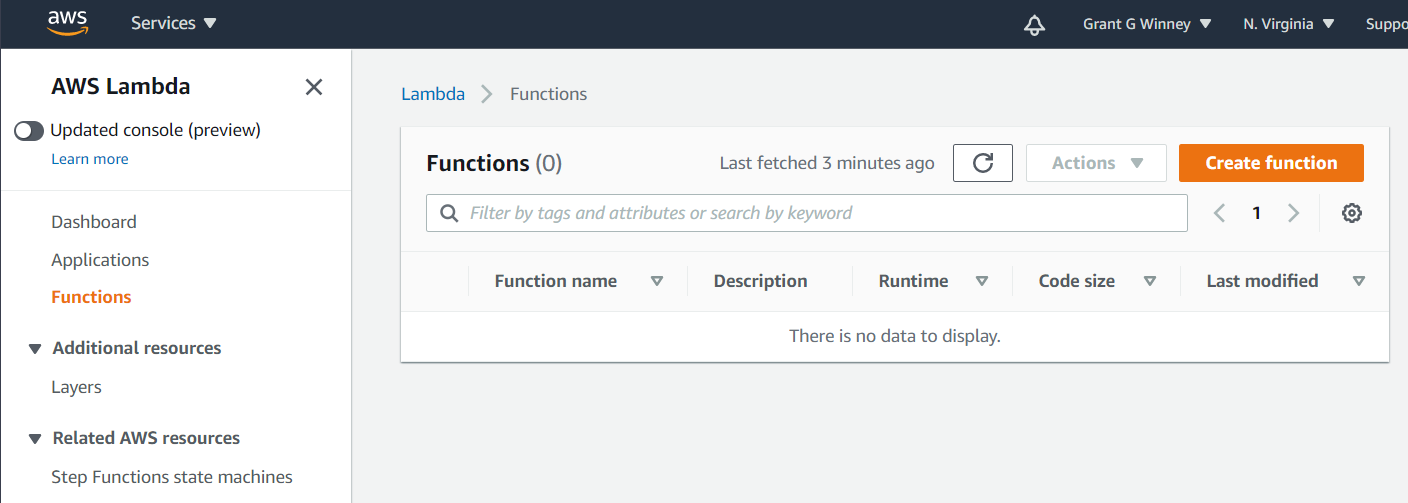Image resolution: width=1408 pixels, height=503 pixels.
Task: Open table preferences gear
Action: tap(1352, 213)
